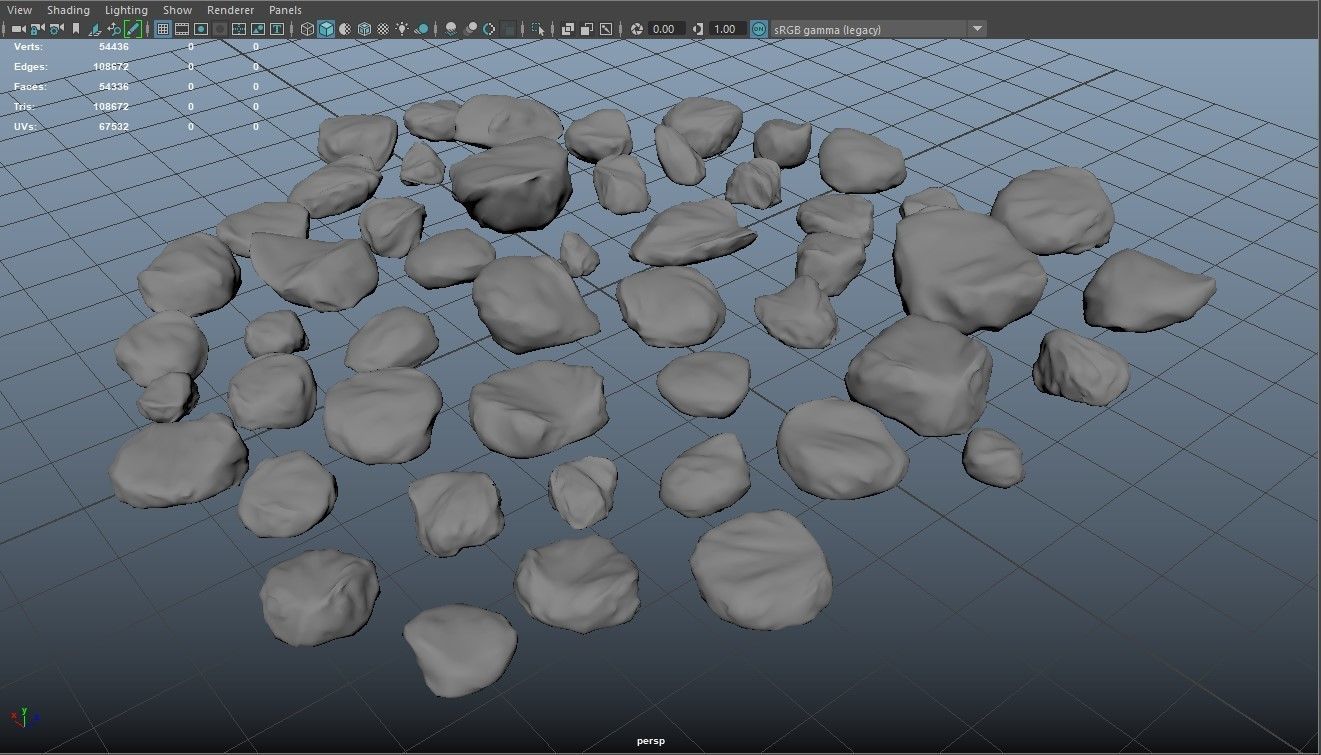Click the Exposure value field 0.00
Image resolution: width=1321 pixels, height=755 pixels.
pos(667,29)
